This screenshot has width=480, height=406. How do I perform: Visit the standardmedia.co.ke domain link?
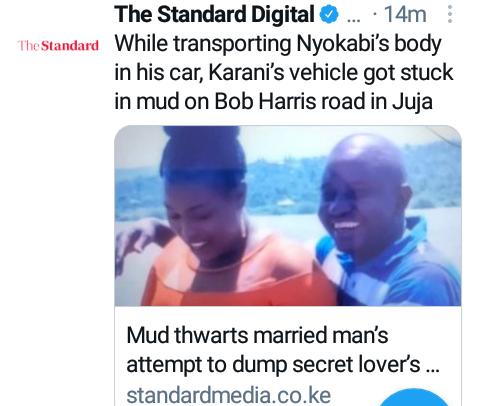[x=229, y=396]
